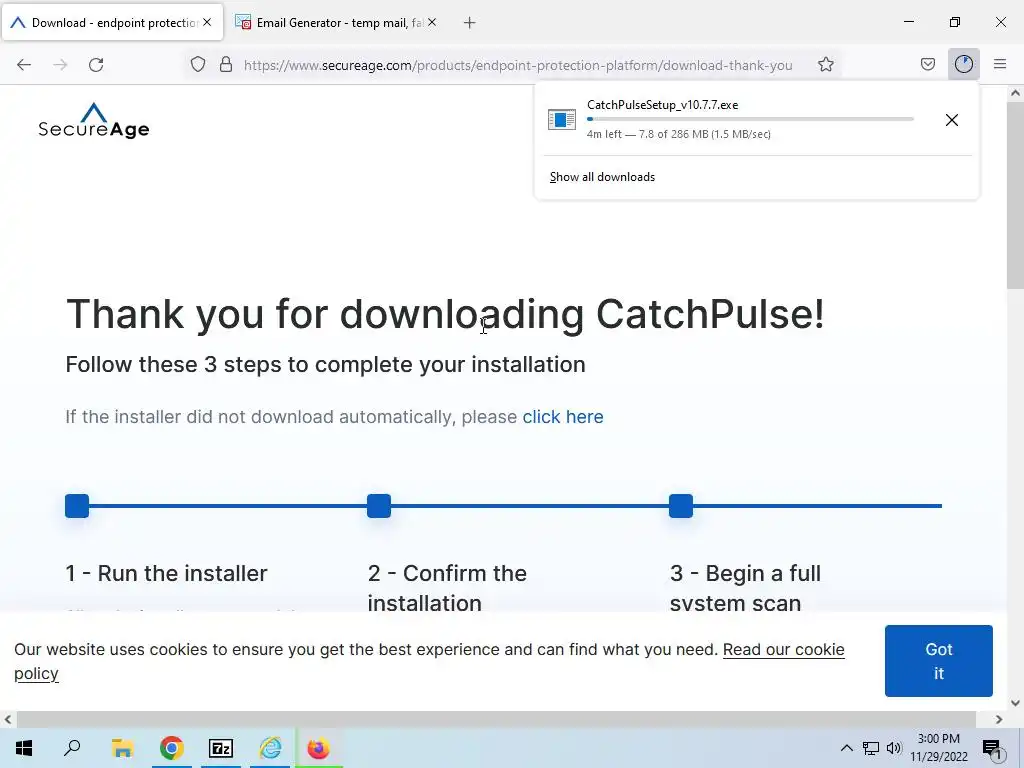This screenshot has width=1024, height=768.
Task: Open the Windows Start menu
Action: 24,748
